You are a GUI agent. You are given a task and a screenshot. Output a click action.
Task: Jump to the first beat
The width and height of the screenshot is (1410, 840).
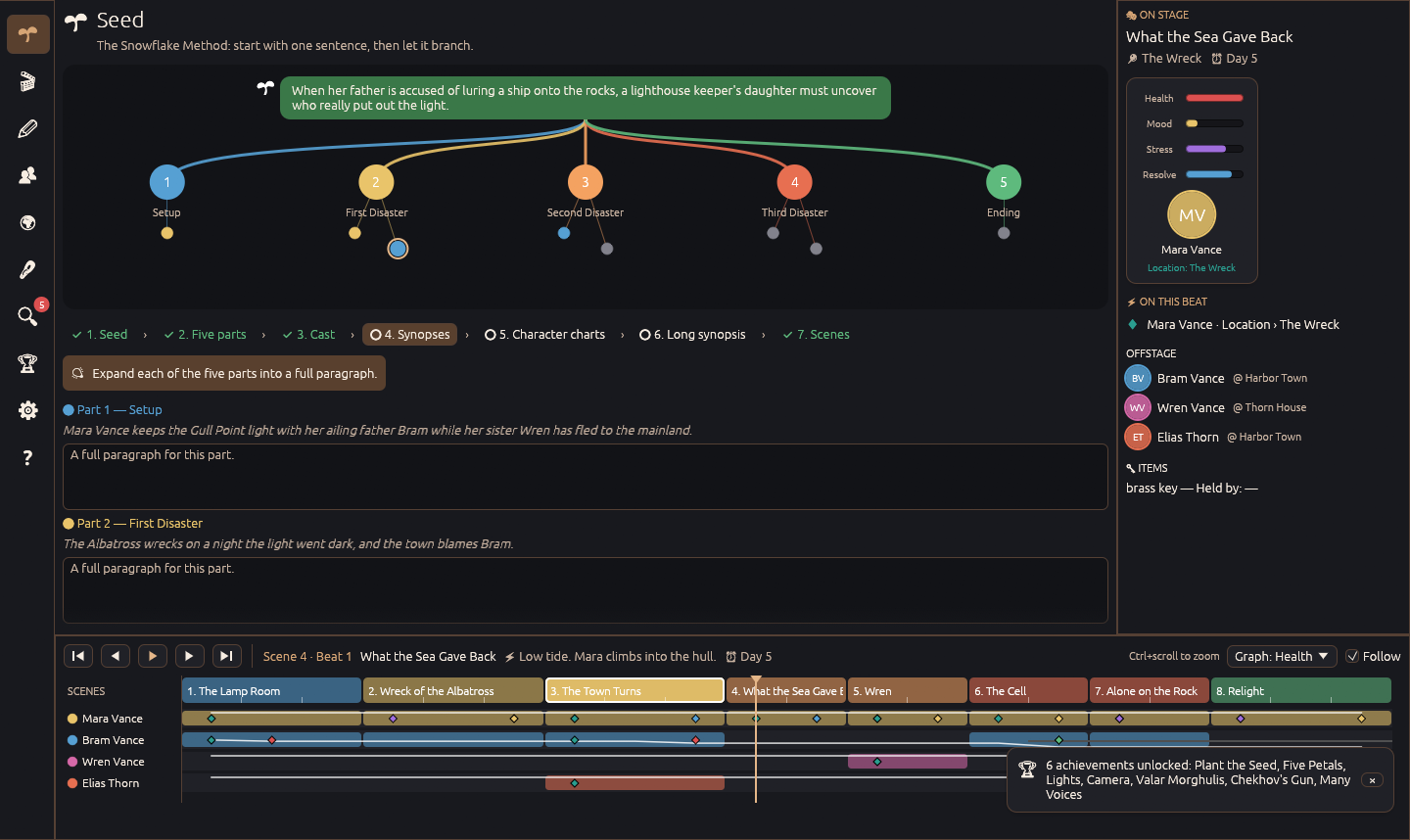[x=78, y=656]
